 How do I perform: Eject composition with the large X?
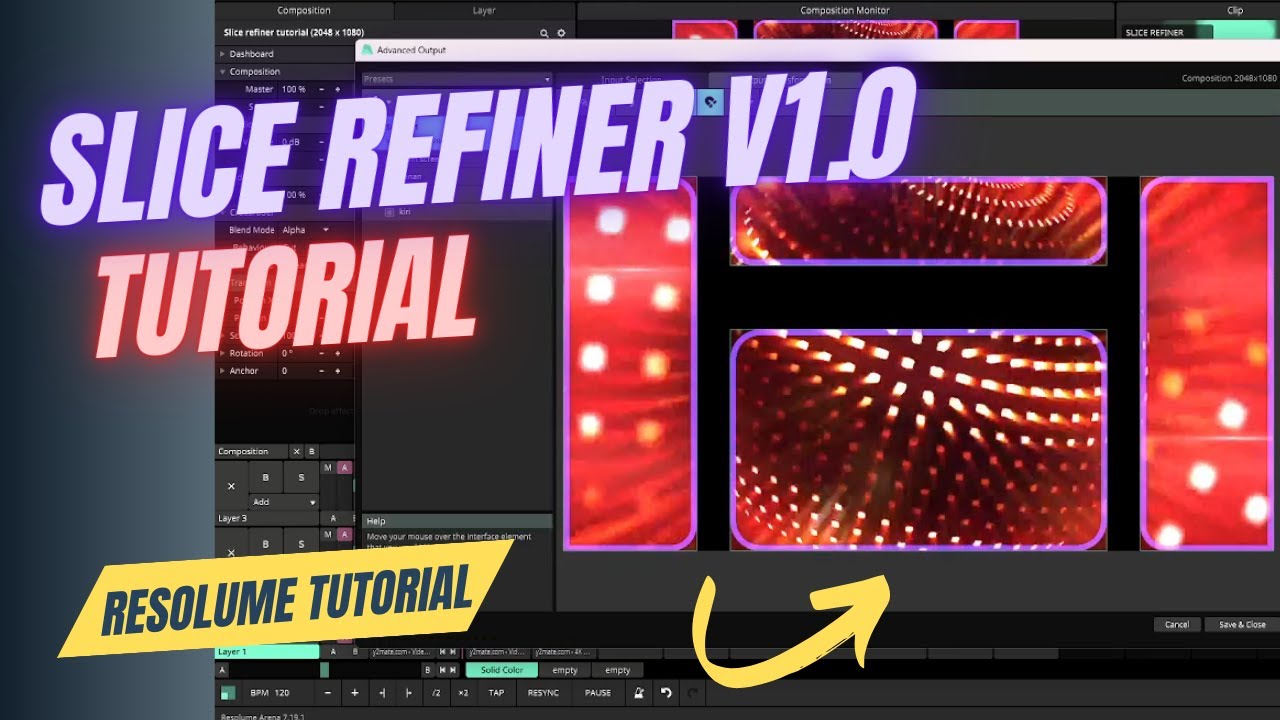[x=231, y=486]
